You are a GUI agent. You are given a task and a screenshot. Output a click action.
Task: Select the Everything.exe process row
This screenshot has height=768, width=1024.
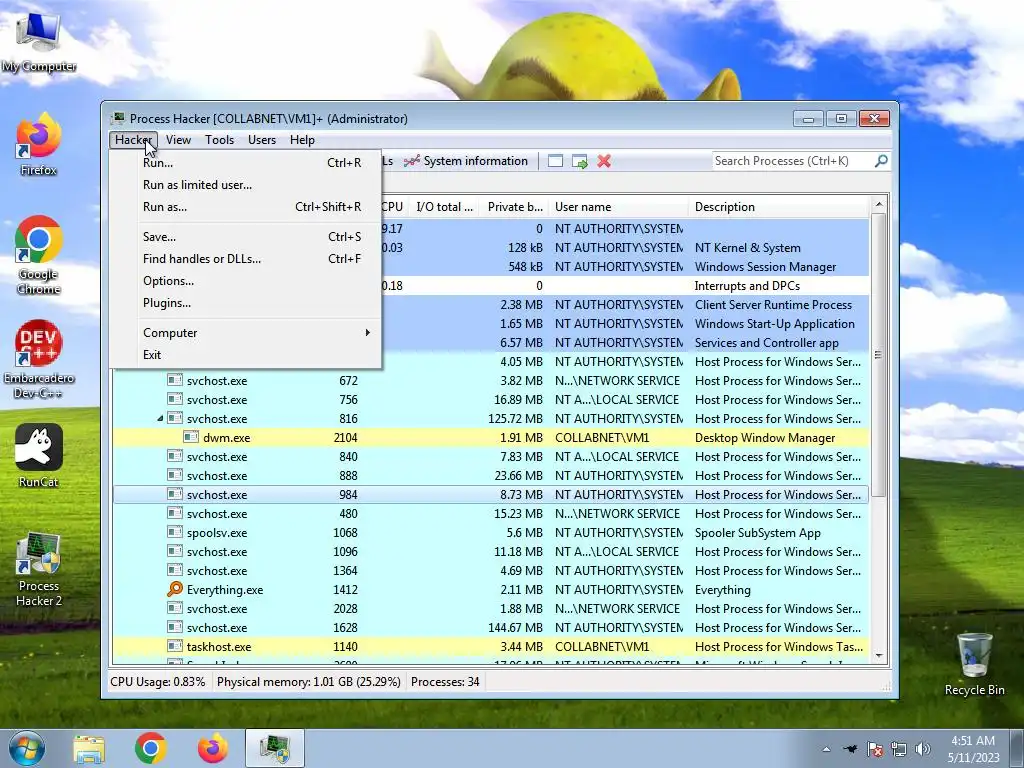491,590
